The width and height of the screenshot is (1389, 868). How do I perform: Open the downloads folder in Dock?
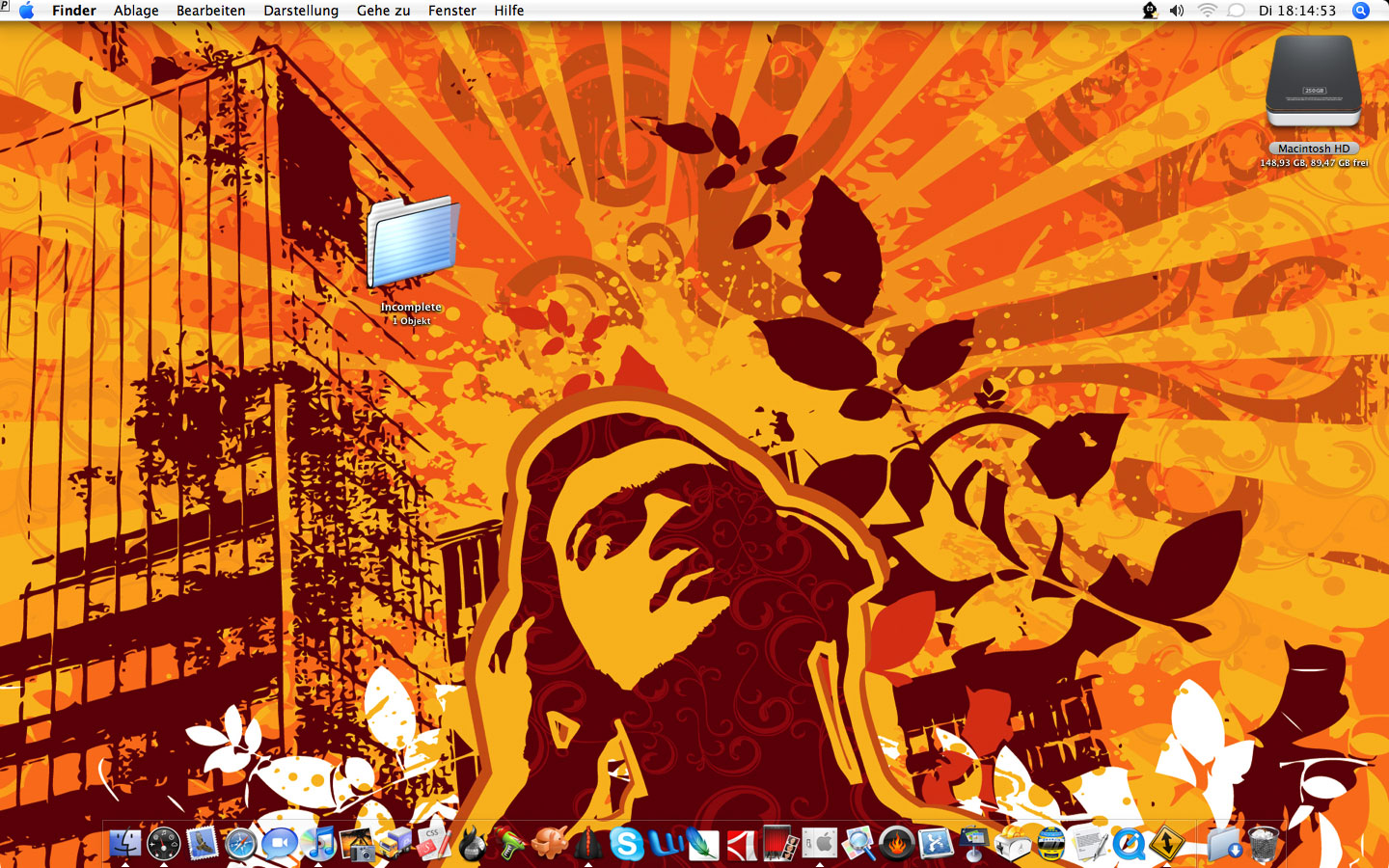point(1225,844)
